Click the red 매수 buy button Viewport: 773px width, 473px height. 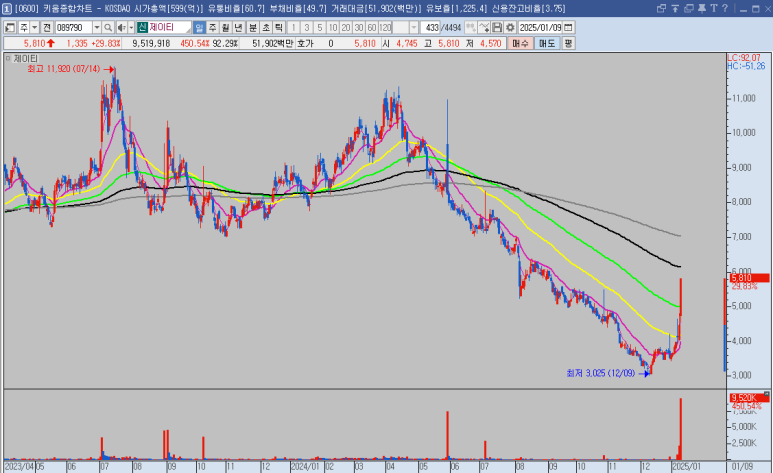click(521, 43)
